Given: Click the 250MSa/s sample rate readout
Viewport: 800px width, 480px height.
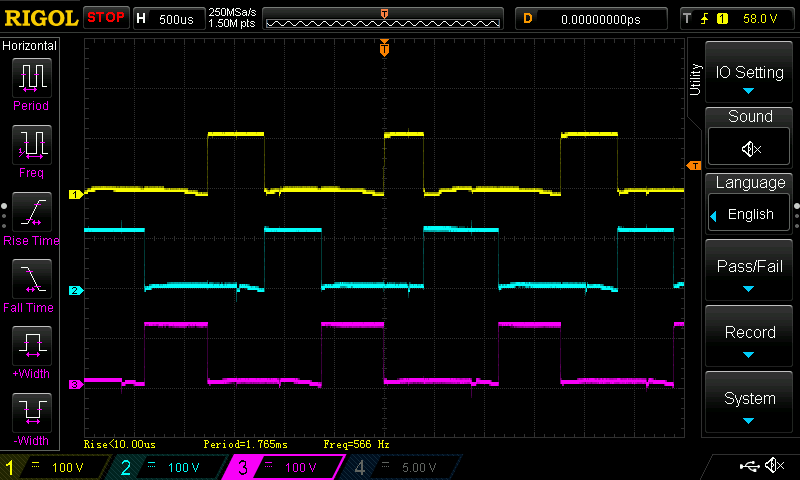Looking at the screenshot, I should [x=232, y=13].
